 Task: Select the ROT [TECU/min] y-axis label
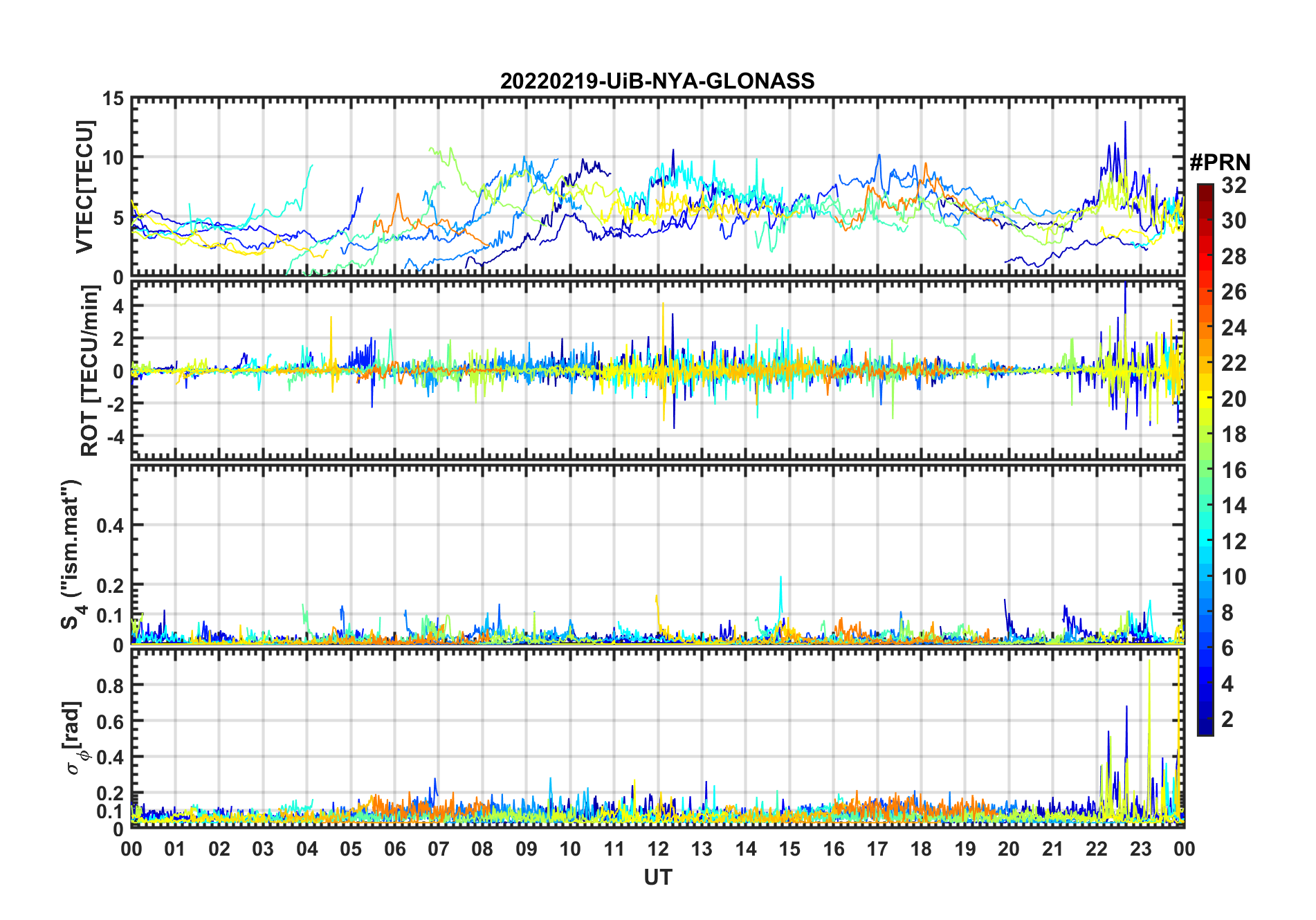(90, 371)
